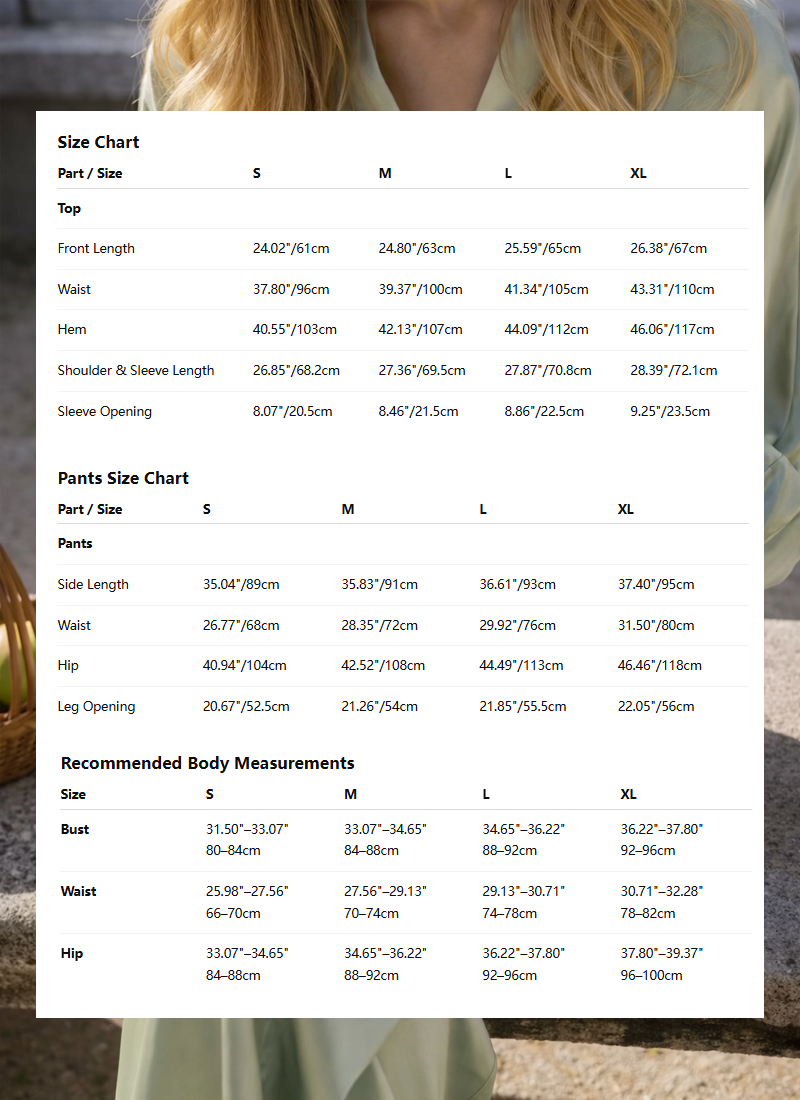Select the Shoulder & Sleeve Length label
The width and height of the screenshot is (800, 1100).
[x=136, y=370]
